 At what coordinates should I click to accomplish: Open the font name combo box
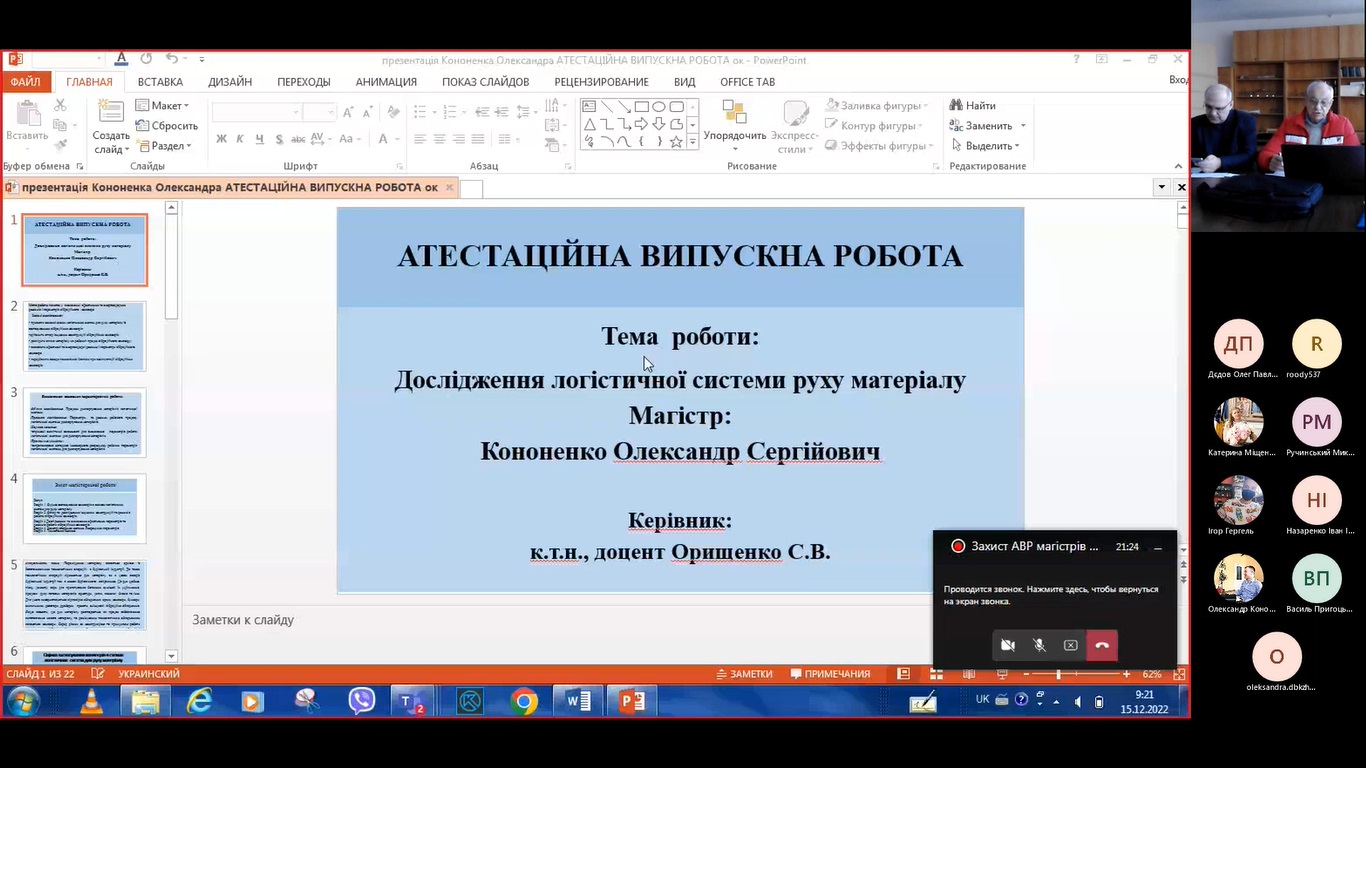point(257,112)
